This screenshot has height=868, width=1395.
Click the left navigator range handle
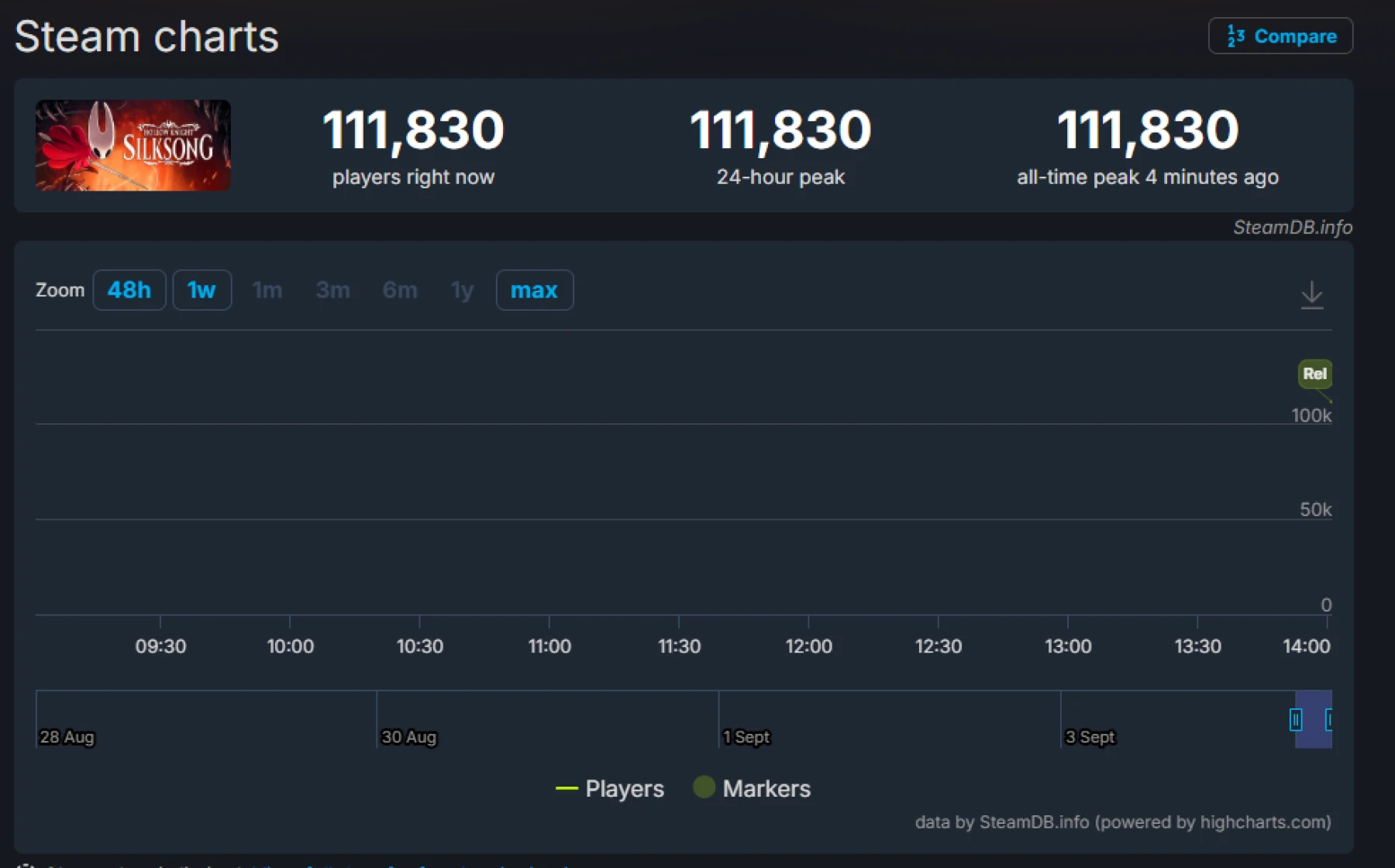1295,719
